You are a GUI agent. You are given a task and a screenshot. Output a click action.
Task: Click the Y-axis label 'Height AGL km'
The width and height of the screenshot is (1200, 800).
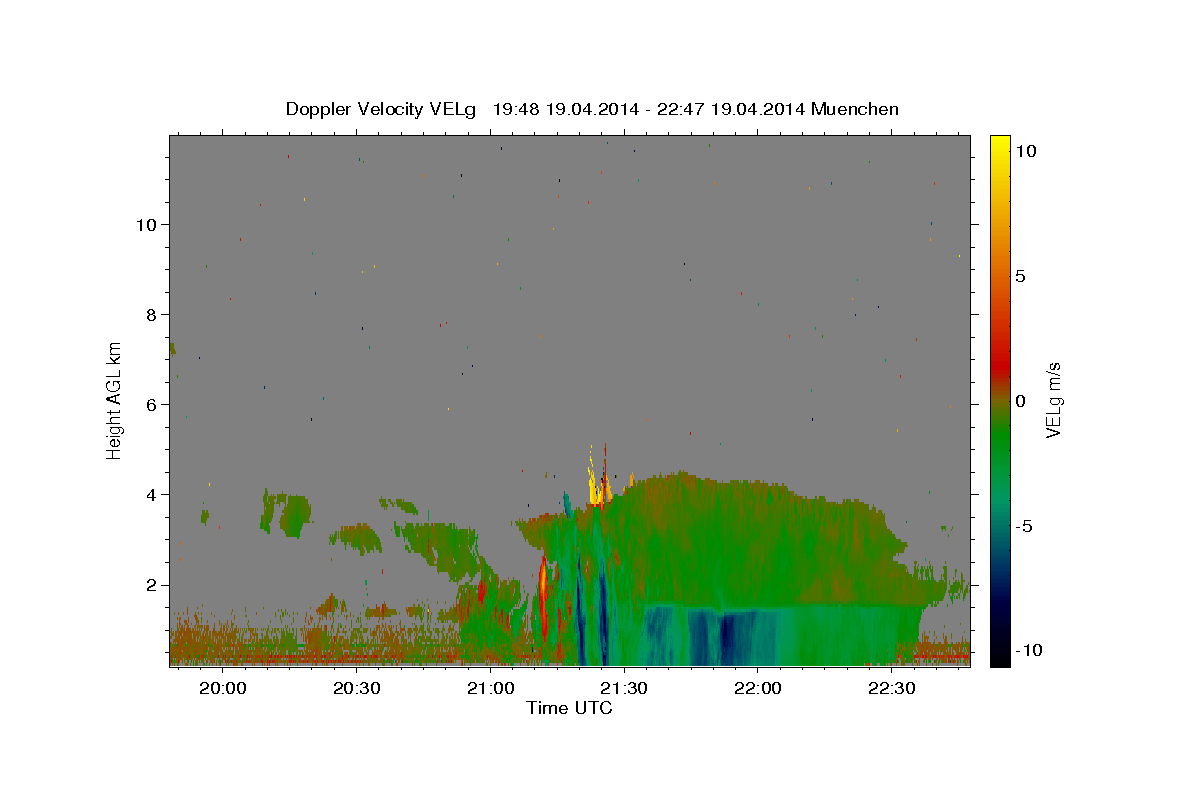(115, 399)
